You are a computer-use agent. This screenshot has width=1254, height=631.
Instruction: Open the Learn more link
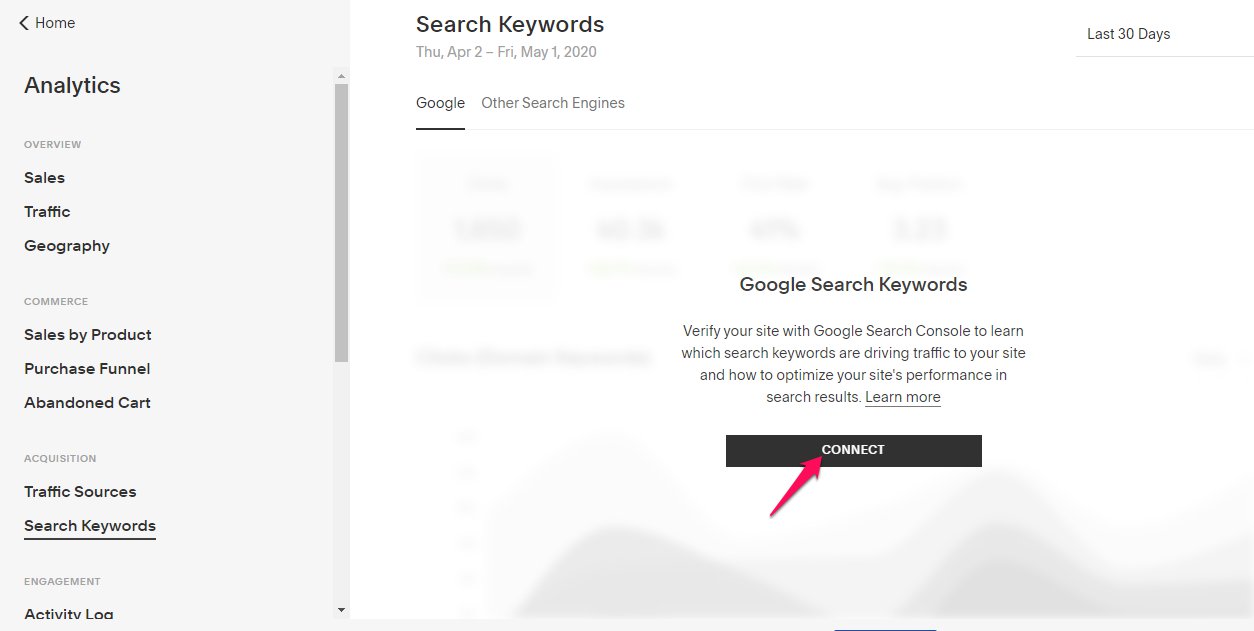click(x=903, y=397)
